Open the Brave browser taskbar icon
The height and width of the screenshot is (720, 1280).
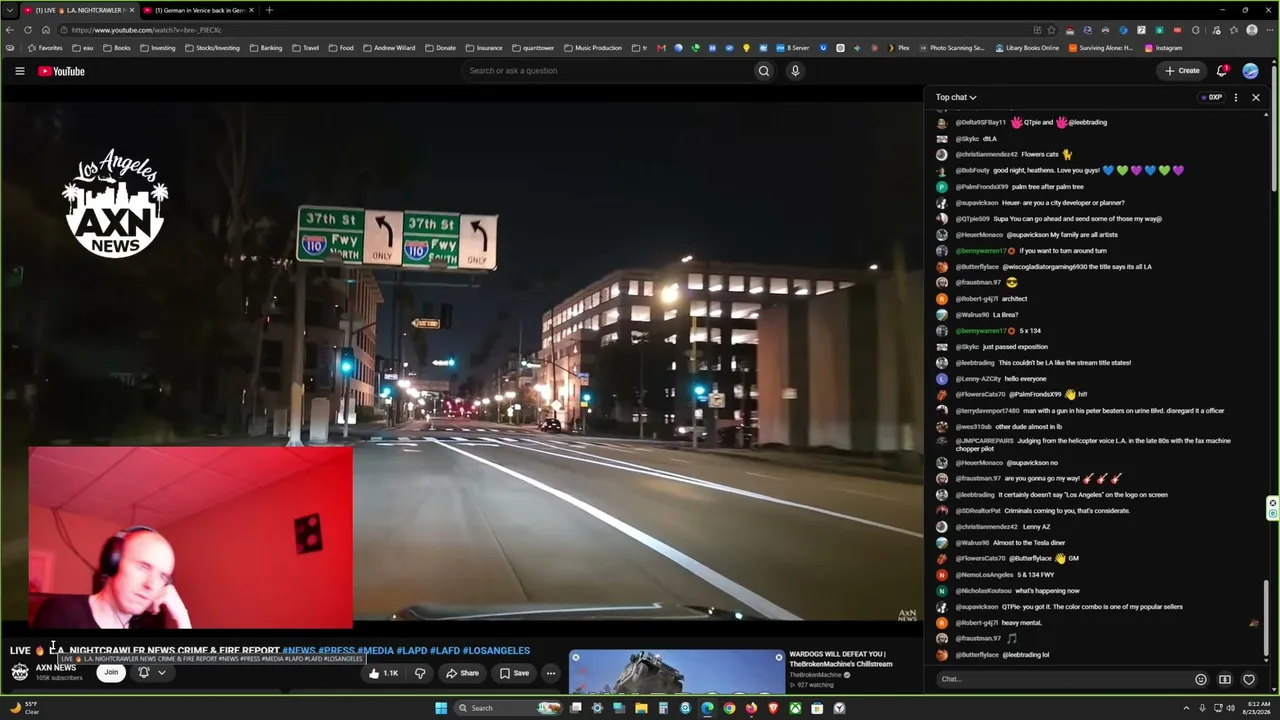pyautogui.click(x=773, y=708)
